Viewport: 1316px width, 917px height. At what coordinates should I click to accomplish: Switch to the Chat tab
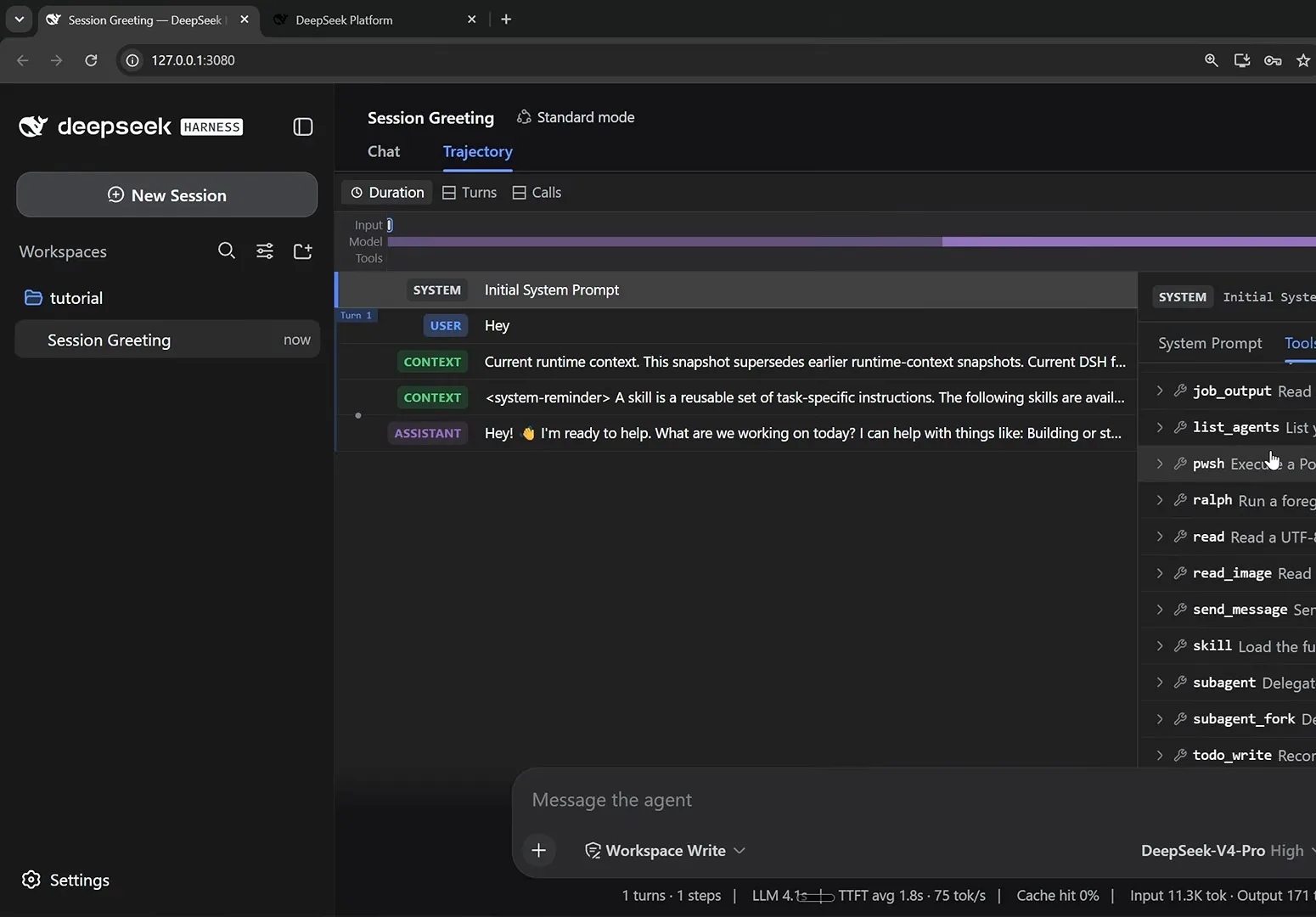[384, 151]
